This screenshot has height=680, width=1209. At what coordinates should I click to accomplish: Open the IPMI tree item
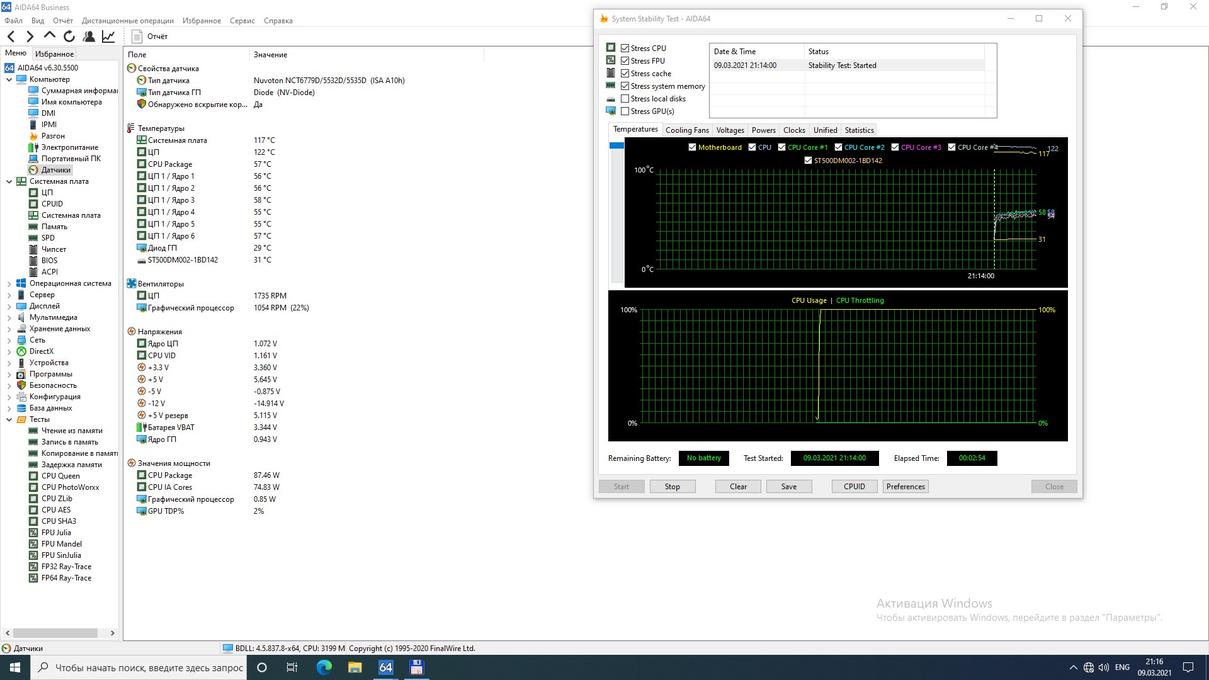(x=49, y=125)
